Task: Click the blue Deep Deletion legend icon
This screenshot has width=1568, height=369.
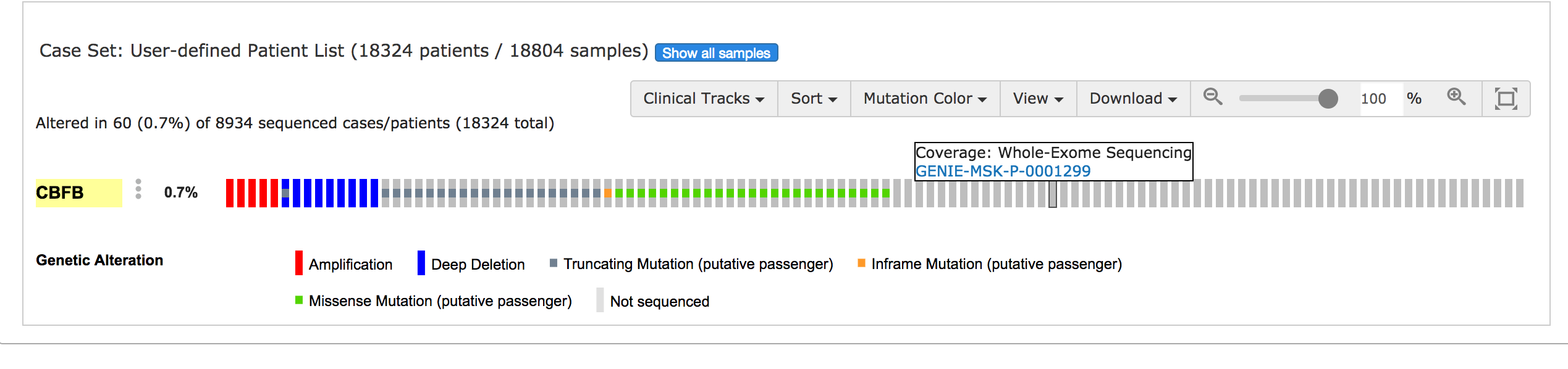Action: (x=421, y=263)
